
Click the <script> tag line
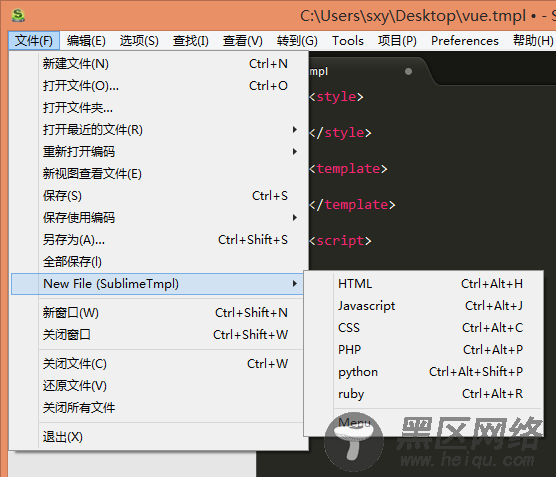tap(340, 241)
